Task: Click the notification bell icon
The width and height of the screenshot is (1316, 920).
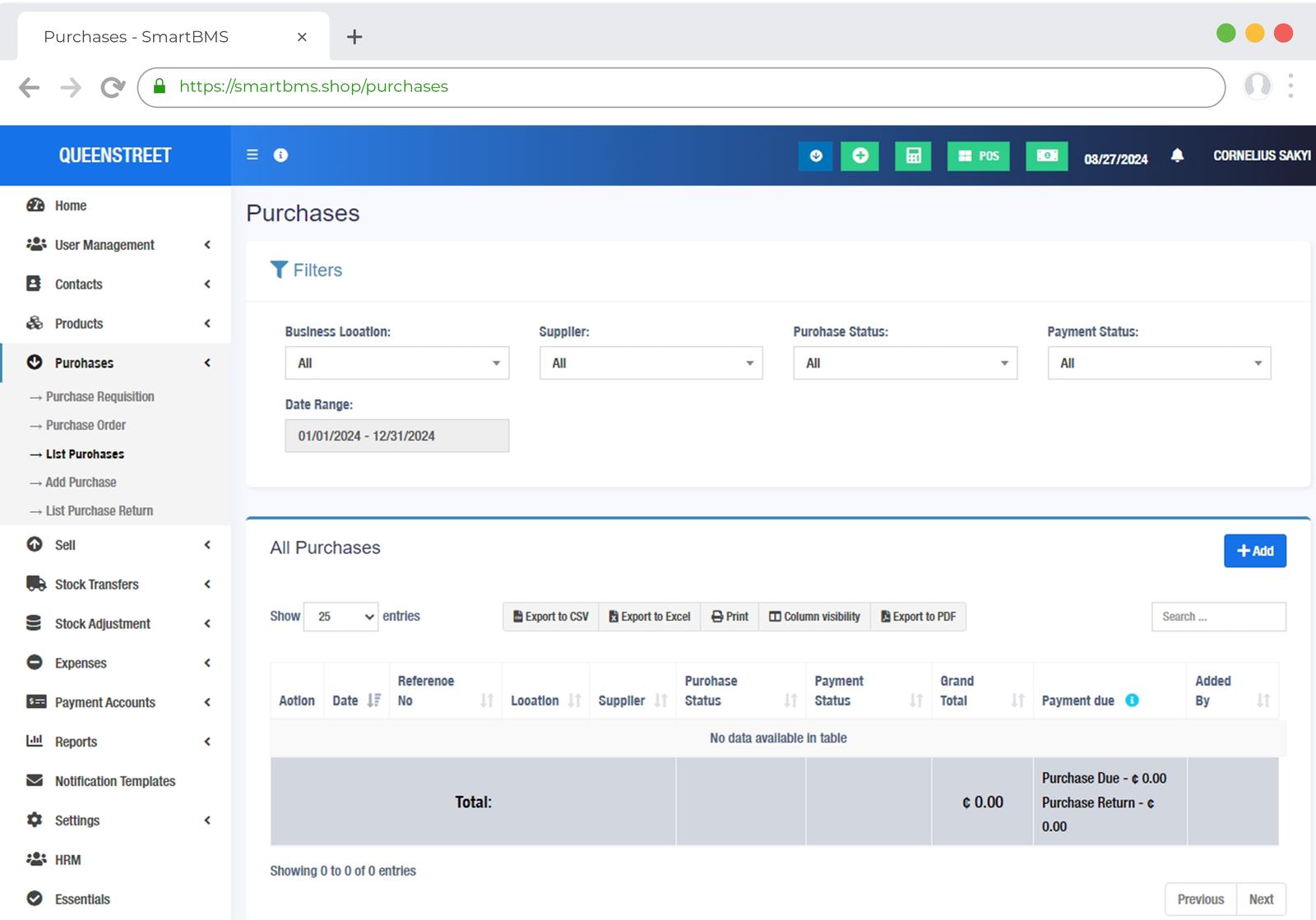Action: point(1177,155)
